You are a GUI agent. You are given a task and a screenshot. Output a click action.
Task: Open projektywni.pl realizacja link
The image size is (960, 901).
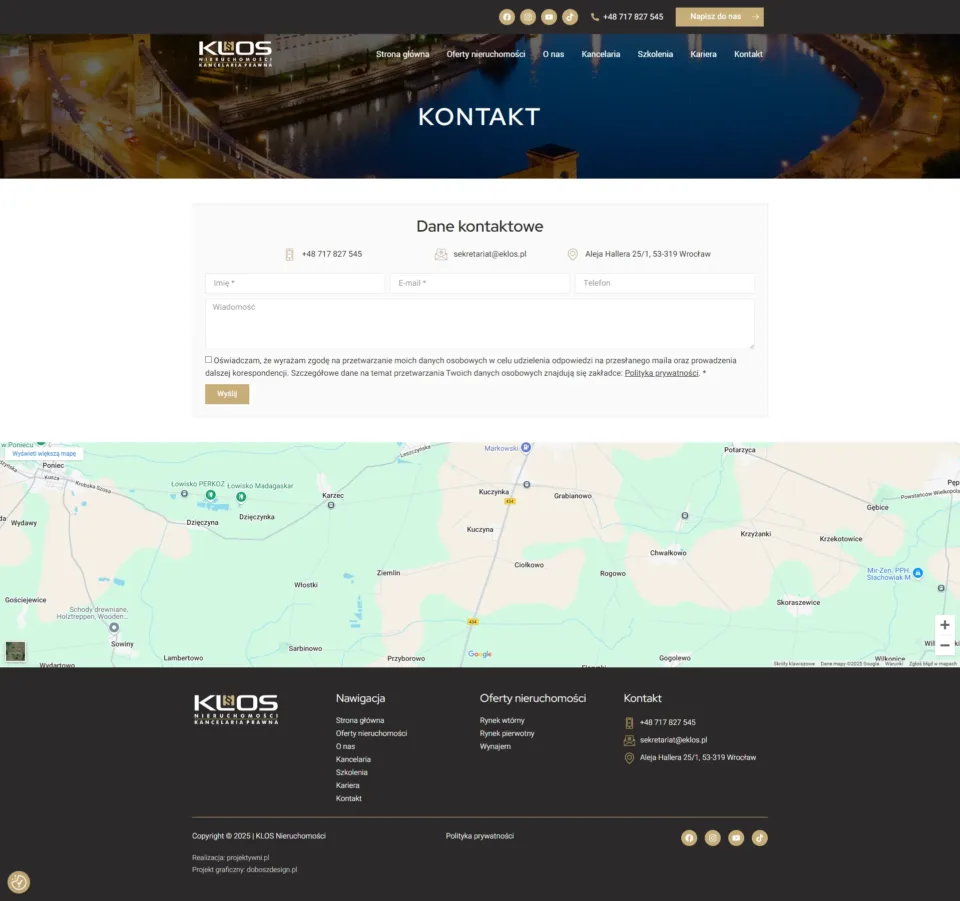click(248, 858)
